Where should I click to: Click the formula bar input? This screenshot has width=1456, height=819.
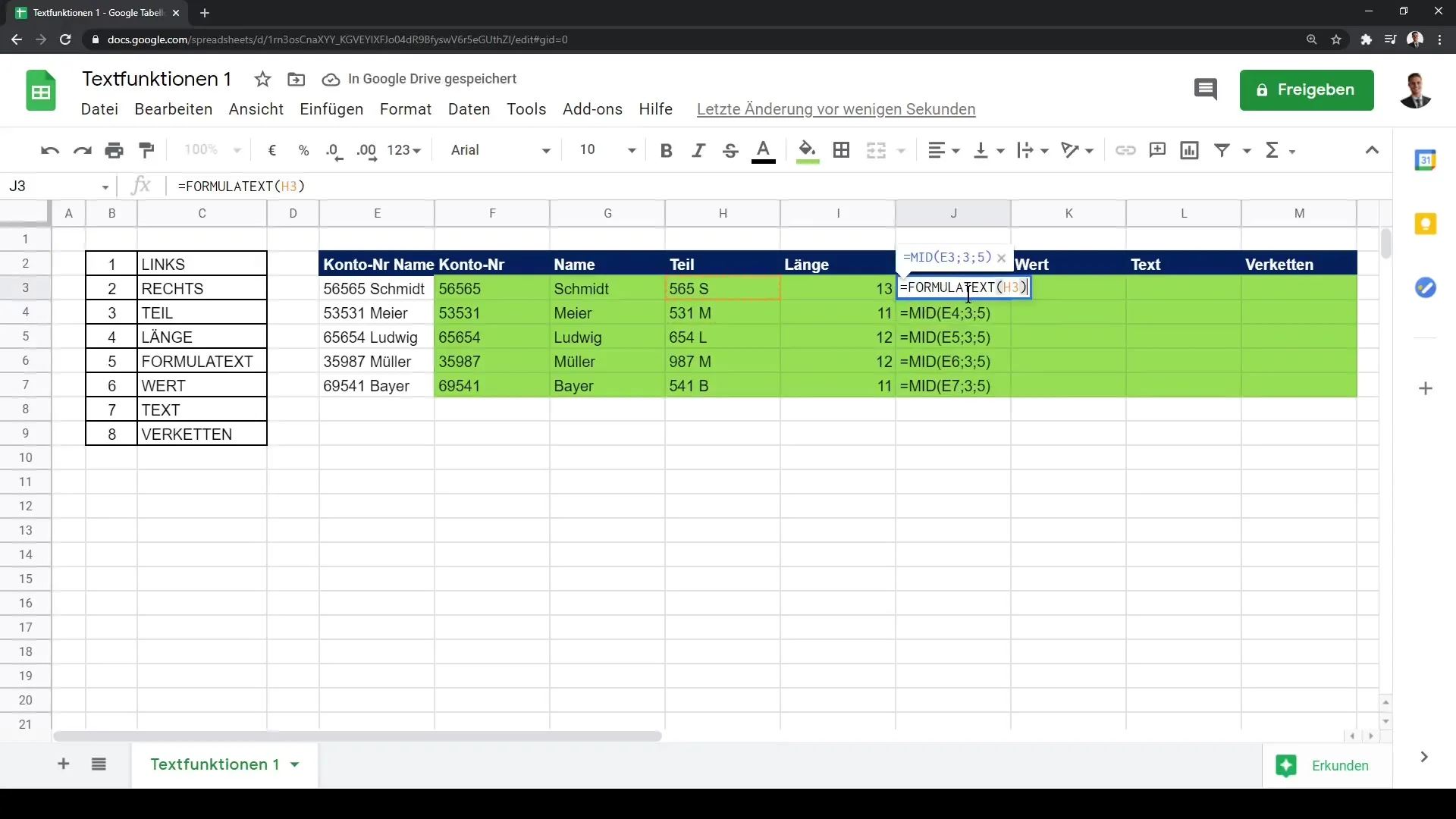pyautogui.click(x=781, y=186)
